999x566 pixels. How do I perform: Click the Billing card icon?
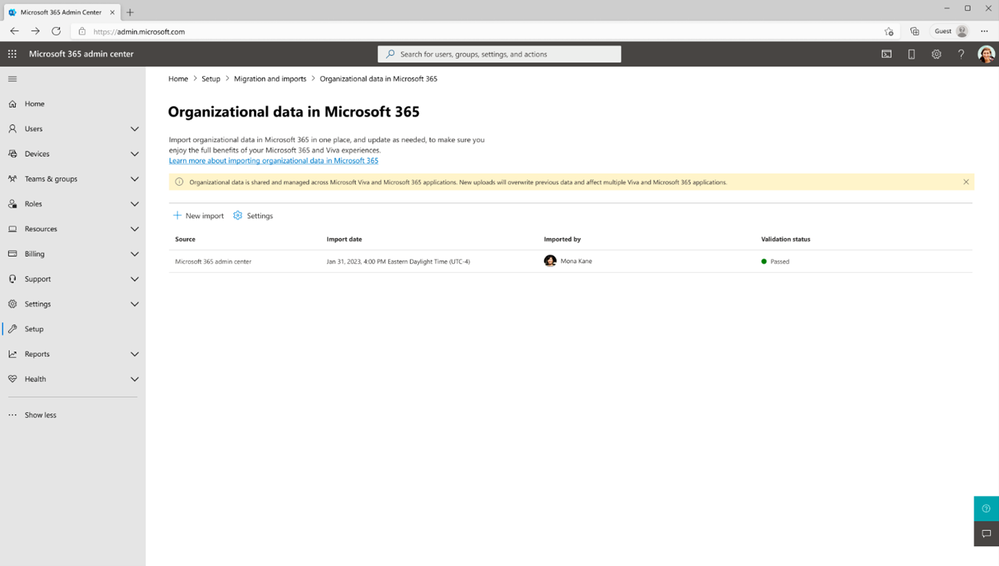pos(12,254)
